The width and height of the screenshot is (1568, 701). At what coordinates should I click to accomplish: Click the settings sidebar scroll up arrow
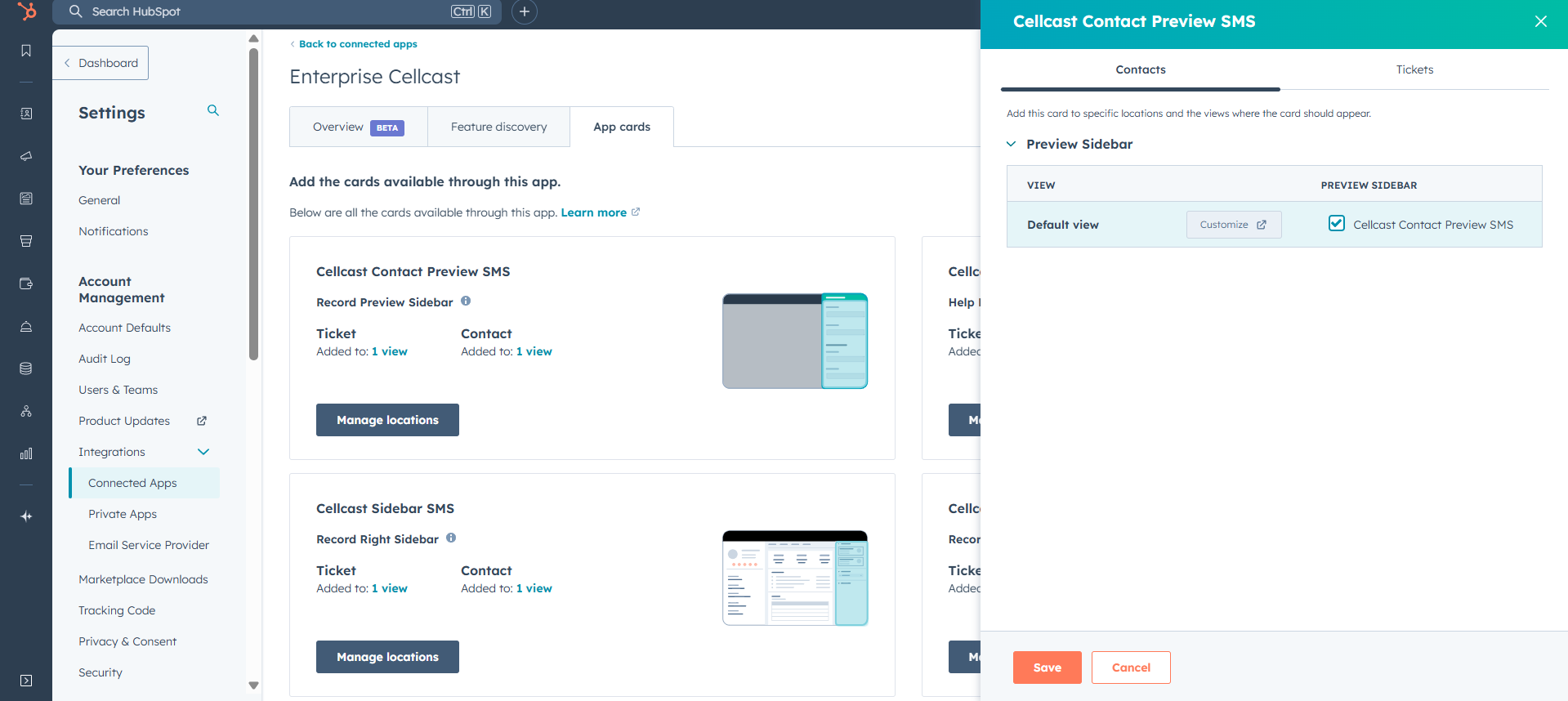click(x=253, y=38)
